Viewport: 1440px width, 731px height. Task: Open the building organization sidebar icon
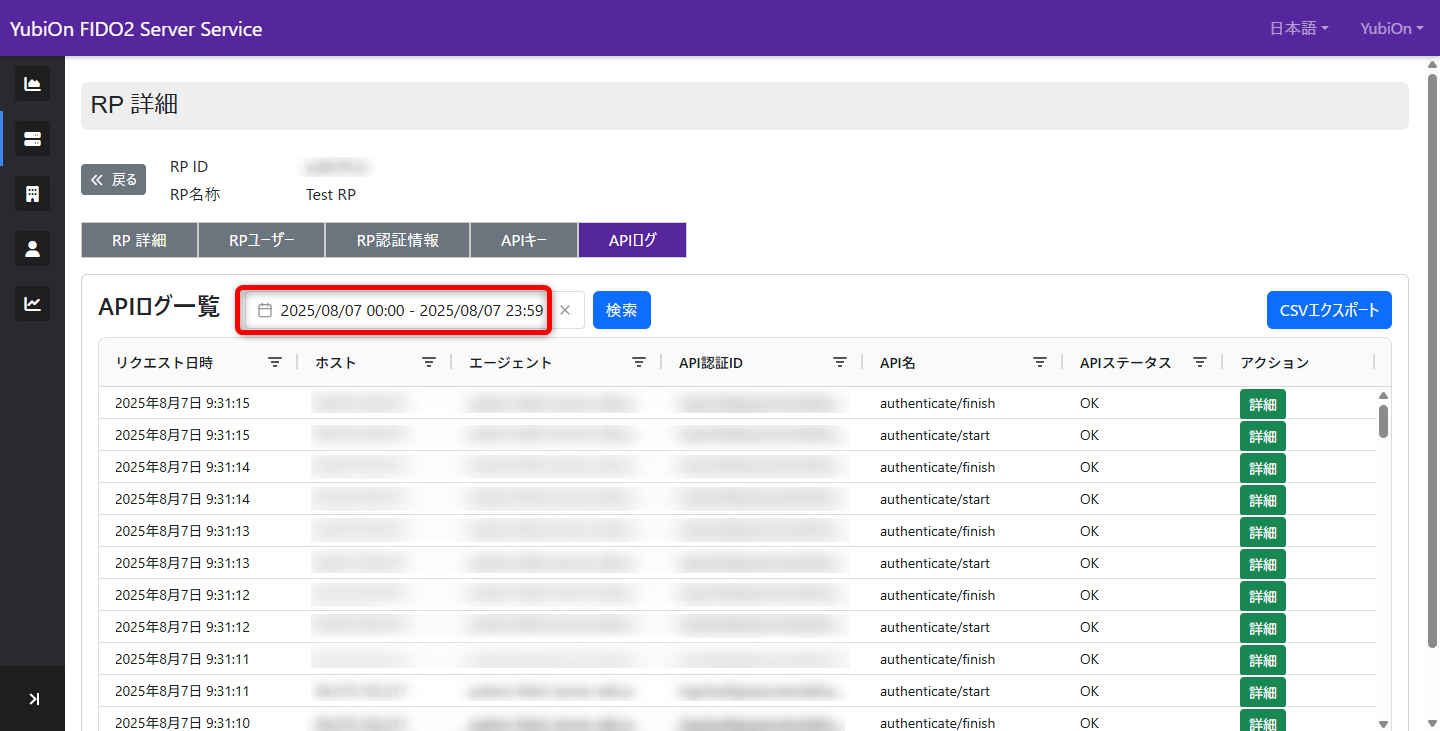pos(32,194)
